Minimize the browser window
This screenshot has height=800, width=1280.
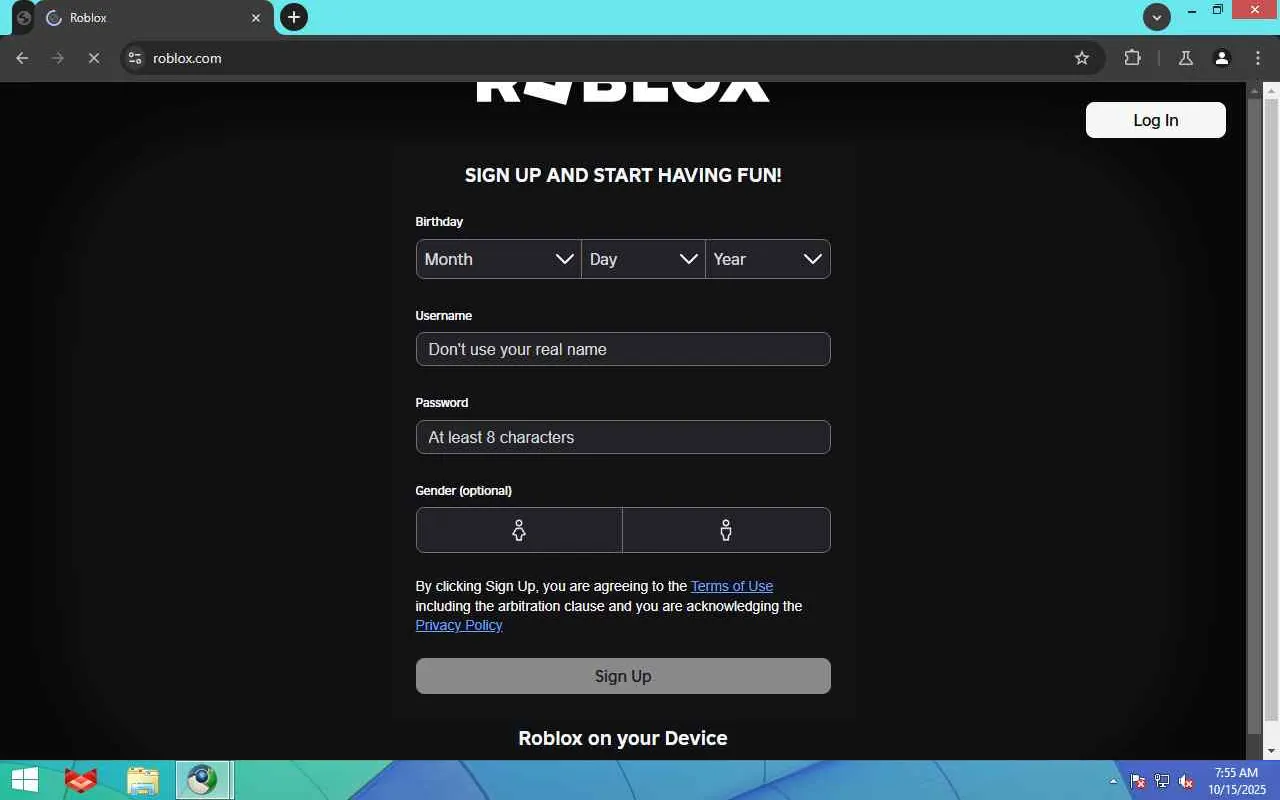(1192, 10)
